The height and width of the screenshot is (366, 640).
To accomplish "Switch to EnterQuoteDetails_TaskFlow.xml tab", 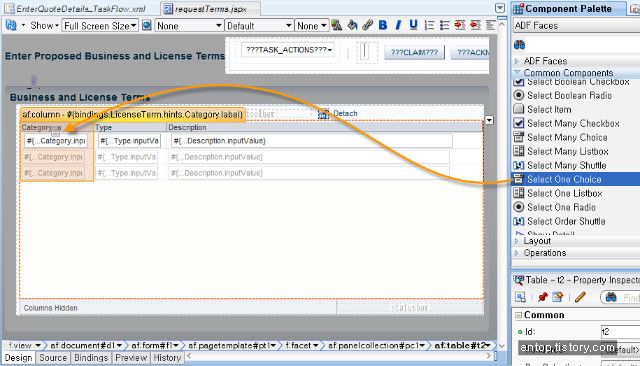I will 76,9.
